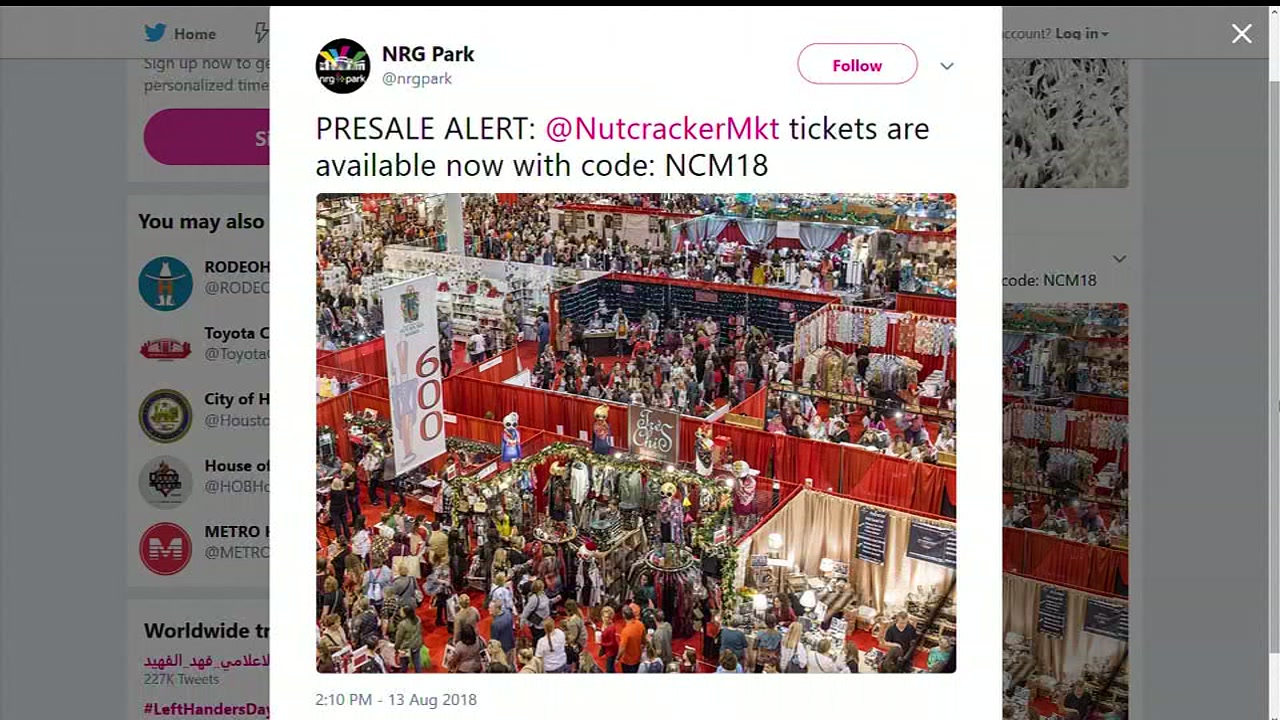Follow the NRG Park account
The width and height of the screenshot is (1280, 720).
point(857,65)
